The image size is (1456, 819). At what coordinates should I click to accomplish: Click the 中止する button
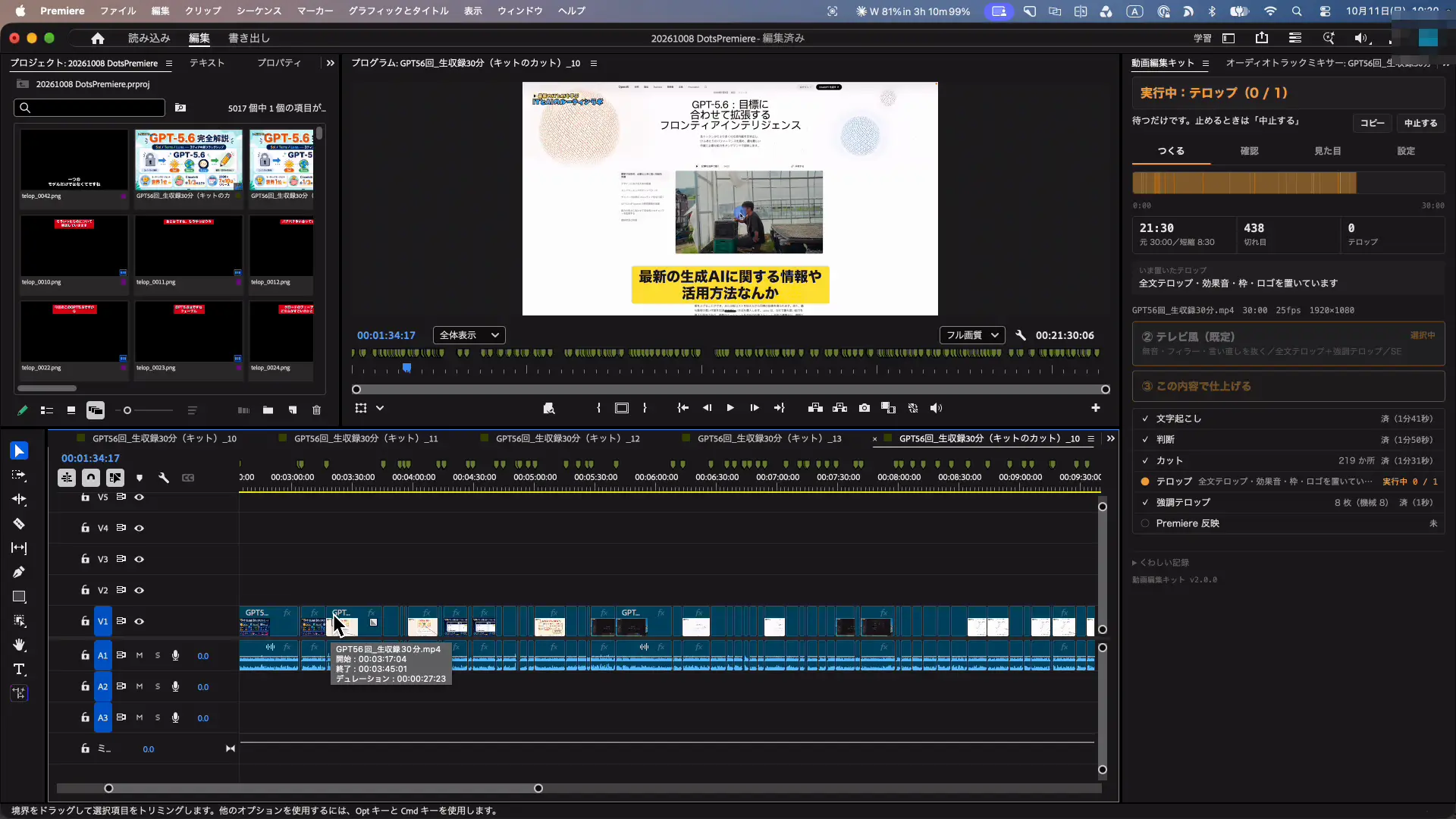pos(1420,123)
